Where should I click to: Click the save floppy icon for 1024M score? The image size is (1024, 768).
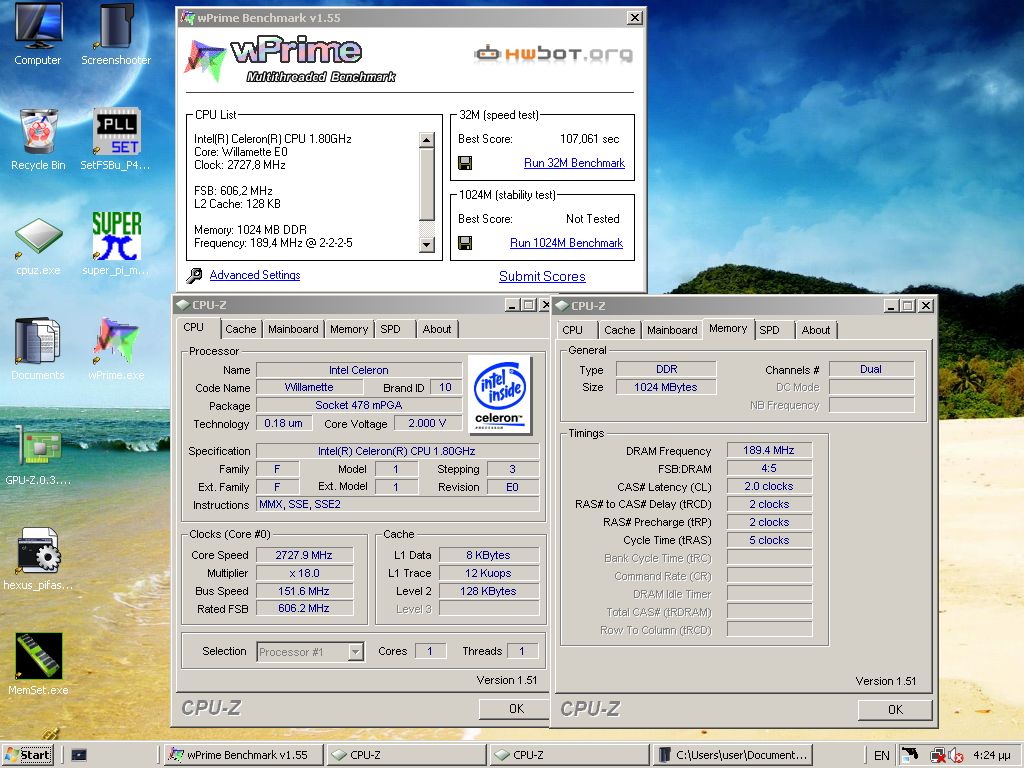coord(465,243)
